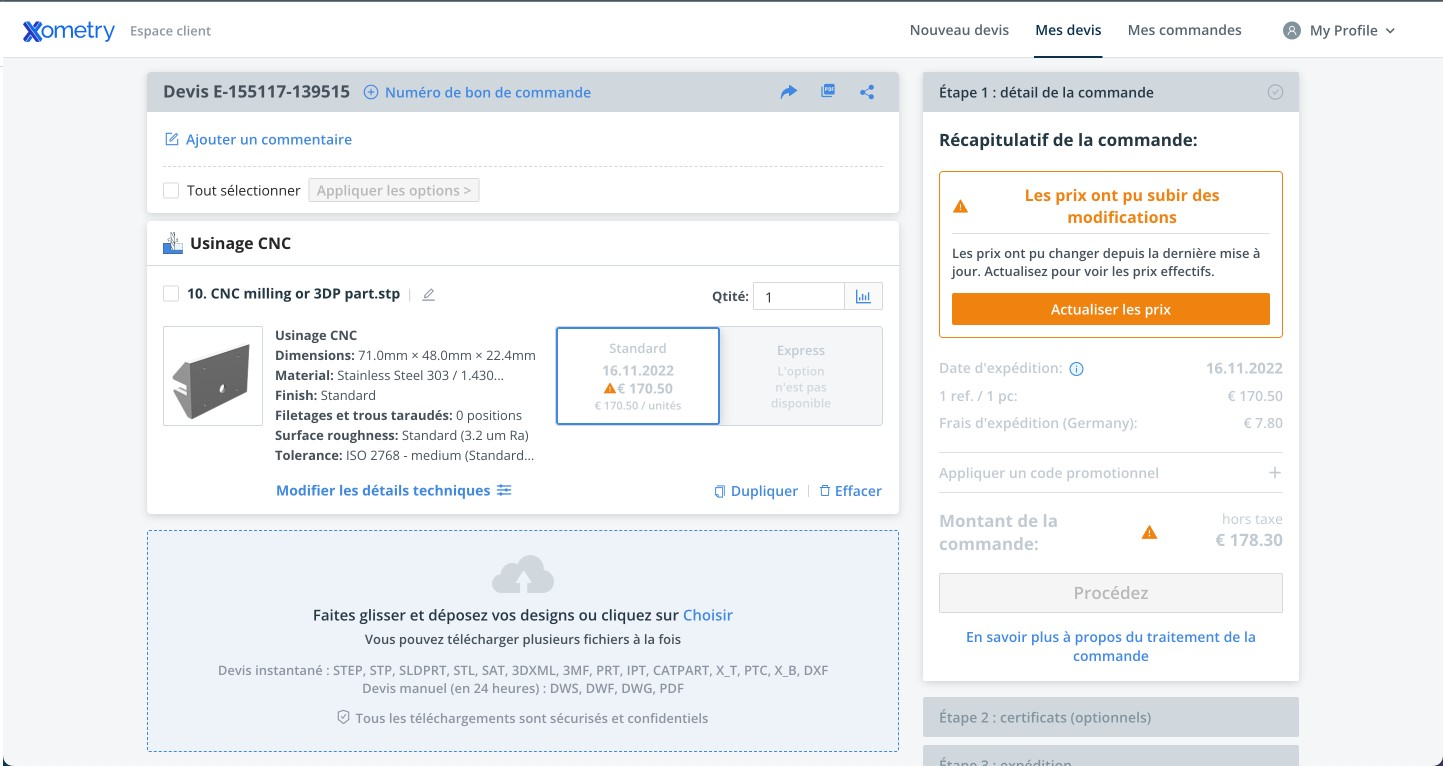Click the shipping date info icon
The width and height of the screenshot is (1443, 766).
click(1077, 369)
